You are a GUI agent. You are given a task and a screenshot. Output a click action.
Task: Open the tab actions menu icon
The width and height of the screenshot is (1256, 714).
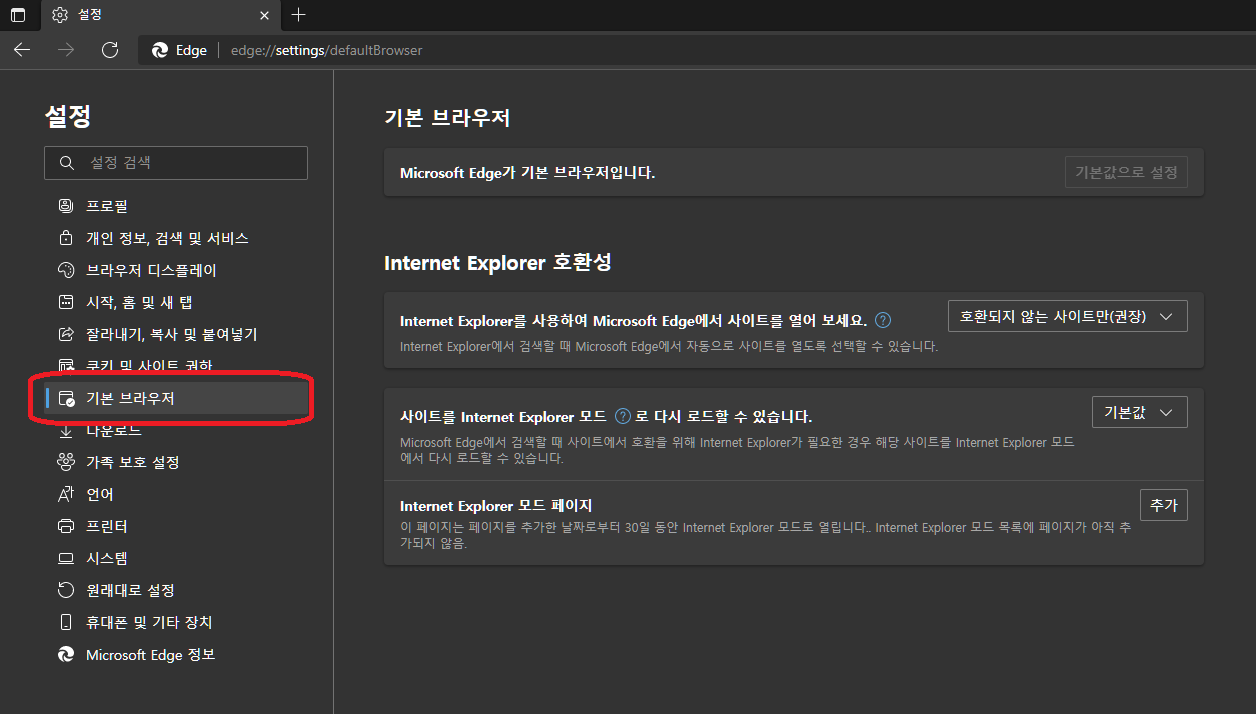click(x=18, y=15)
